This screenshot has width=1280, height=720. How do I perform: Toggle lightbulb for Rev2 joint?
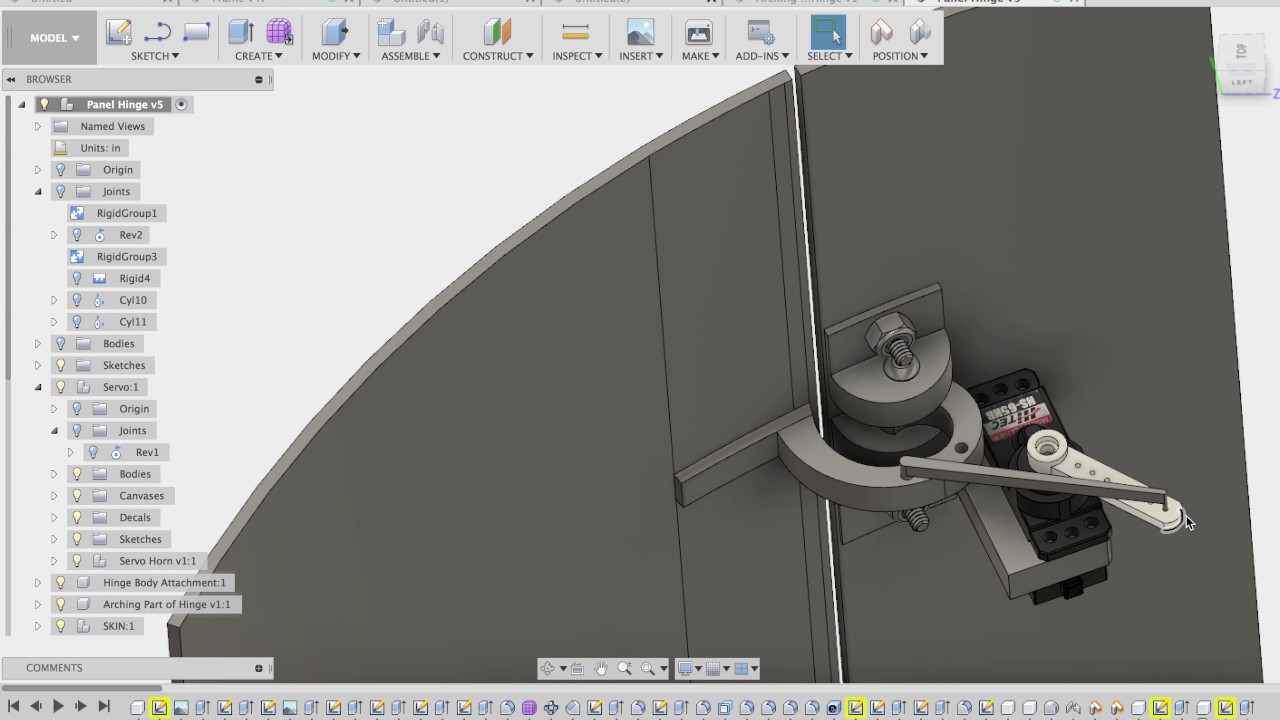tap(77, 235)
